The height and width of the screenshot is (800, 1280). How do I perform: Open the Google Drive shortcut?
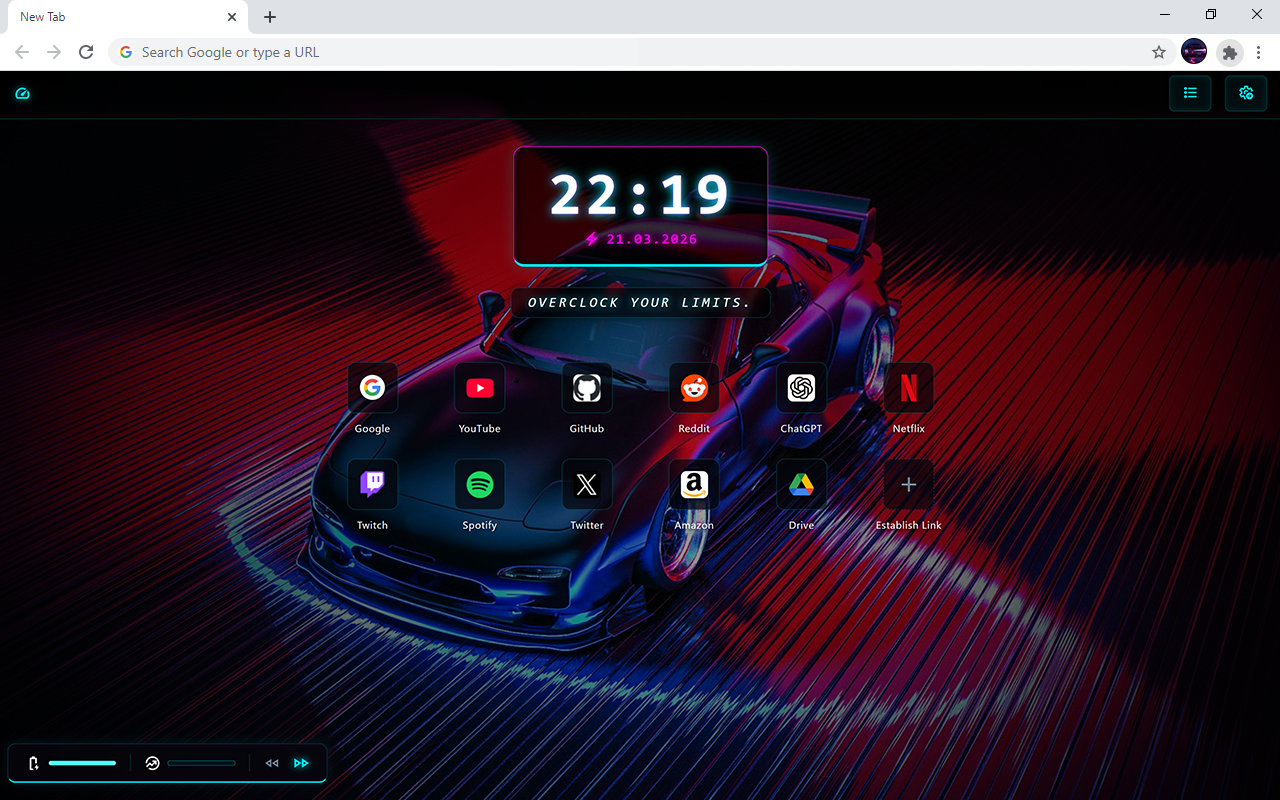coord(801,485)
